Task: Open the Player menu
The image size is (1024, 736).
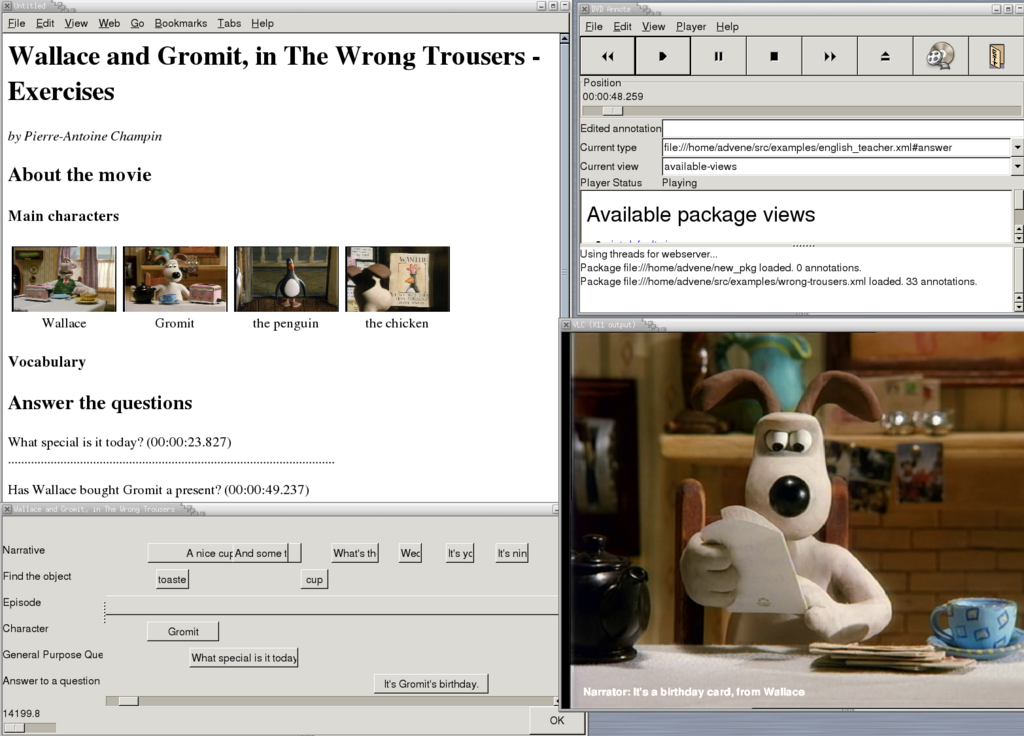Action: click(x=690, y=26)
